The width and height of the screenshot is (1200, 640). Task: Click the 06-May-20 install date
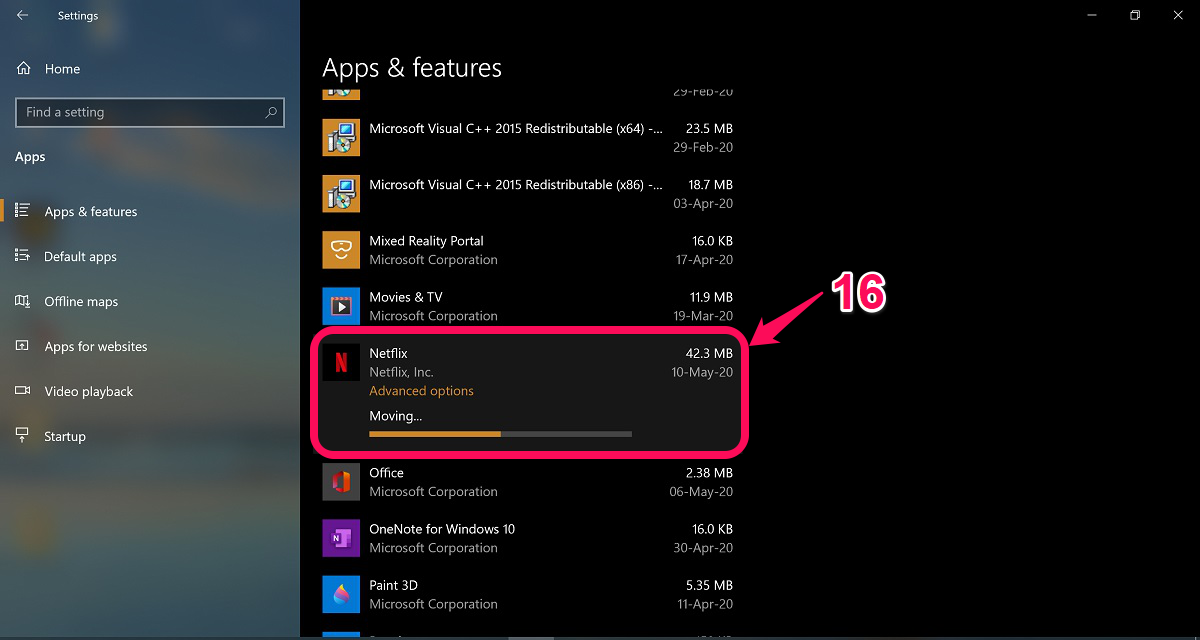pyautogui.click(x=701, y=491)
